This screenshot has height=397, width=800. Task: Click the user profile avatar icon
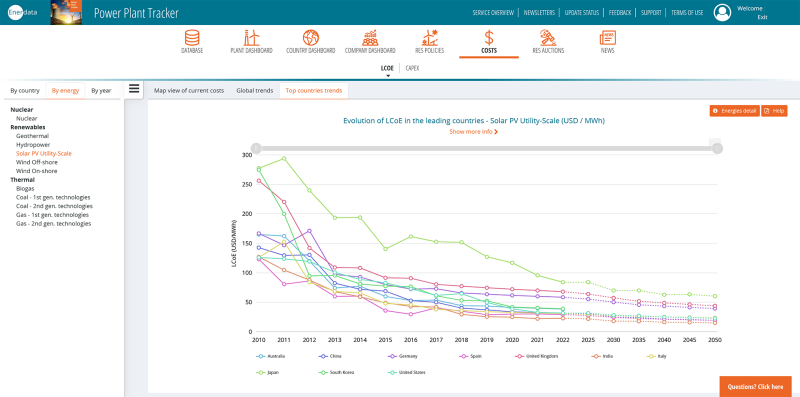pos(722,13)
